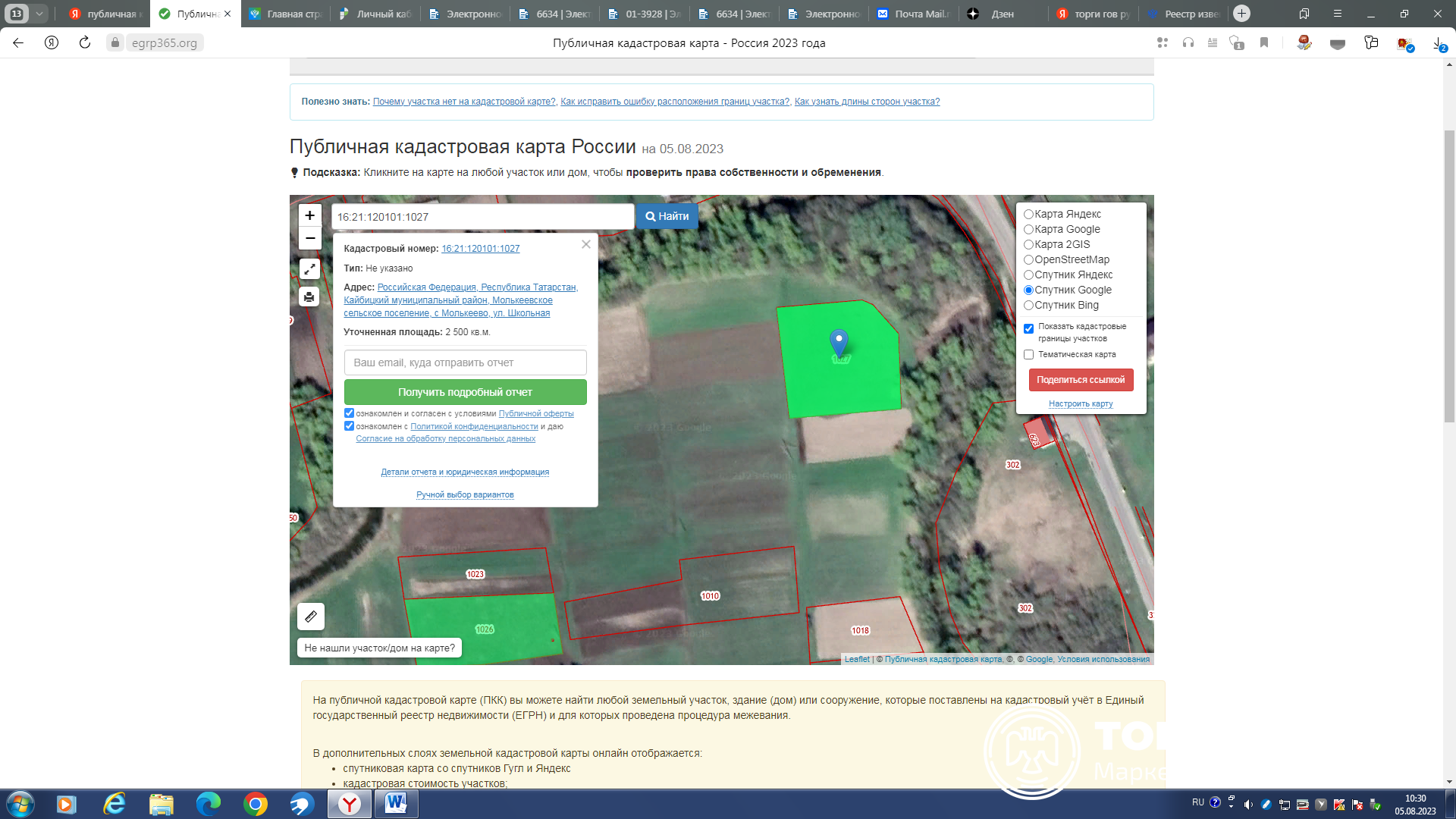
Task: Zoom out the cadastral map
Action: coord(309,238)
